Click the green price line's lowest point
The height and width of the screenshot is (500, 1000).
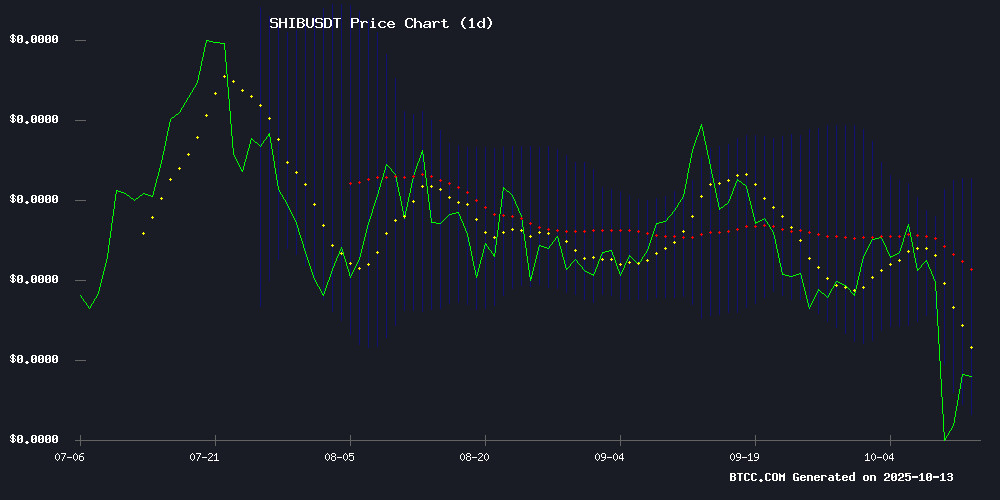[944, 439]
